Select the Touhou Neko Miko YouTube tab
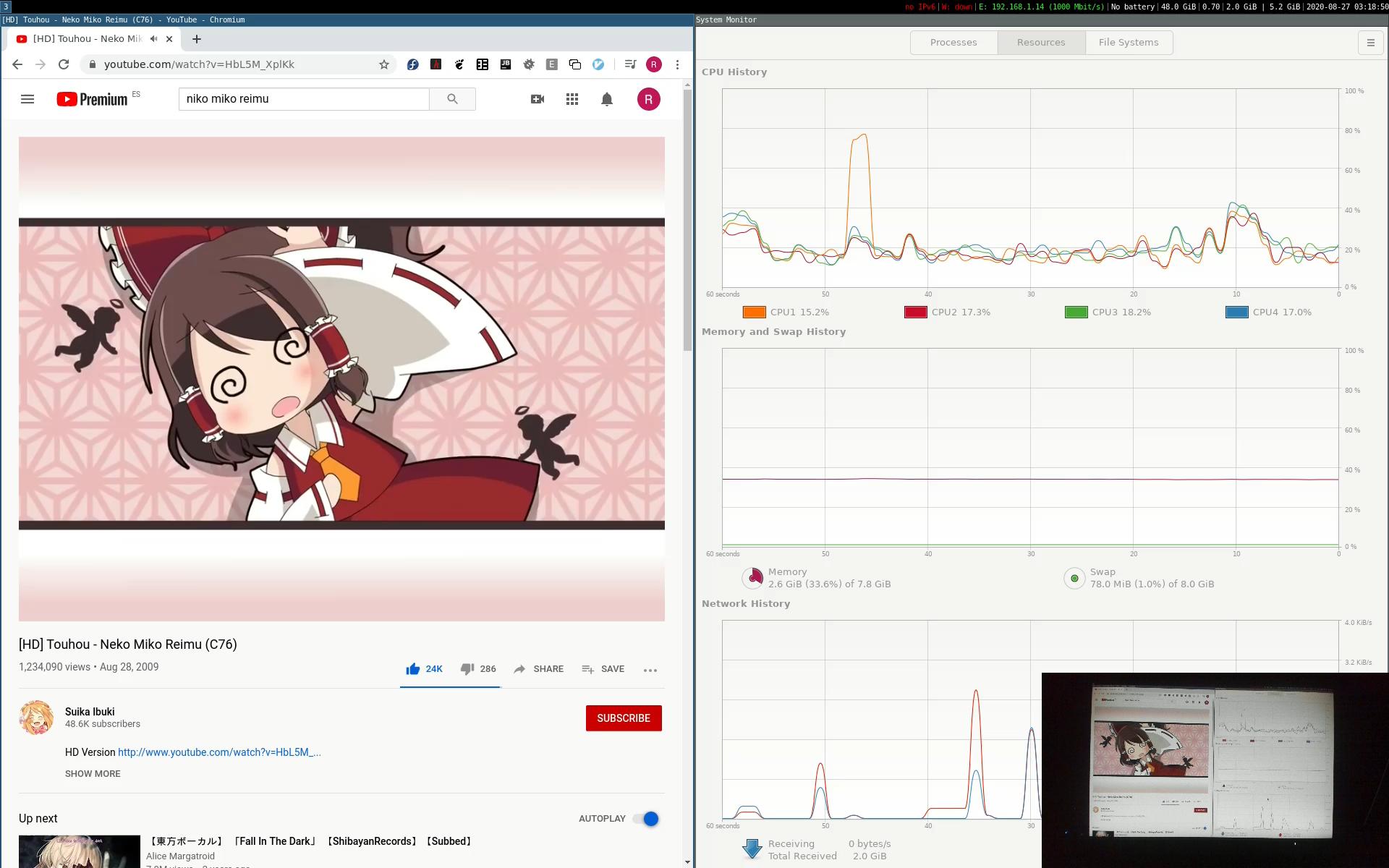 [x=87, y=39]
